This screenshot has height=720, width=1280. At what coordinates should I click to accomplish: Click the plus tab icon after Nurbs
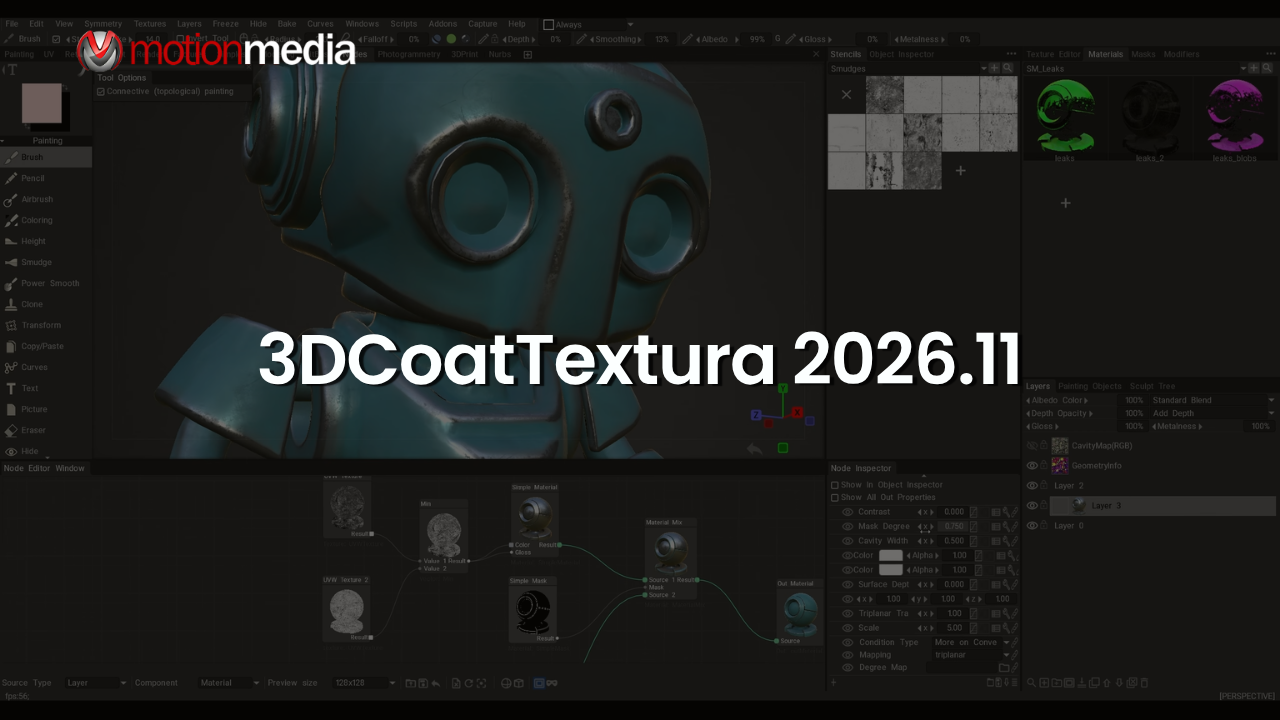click(x=528, y=54)
